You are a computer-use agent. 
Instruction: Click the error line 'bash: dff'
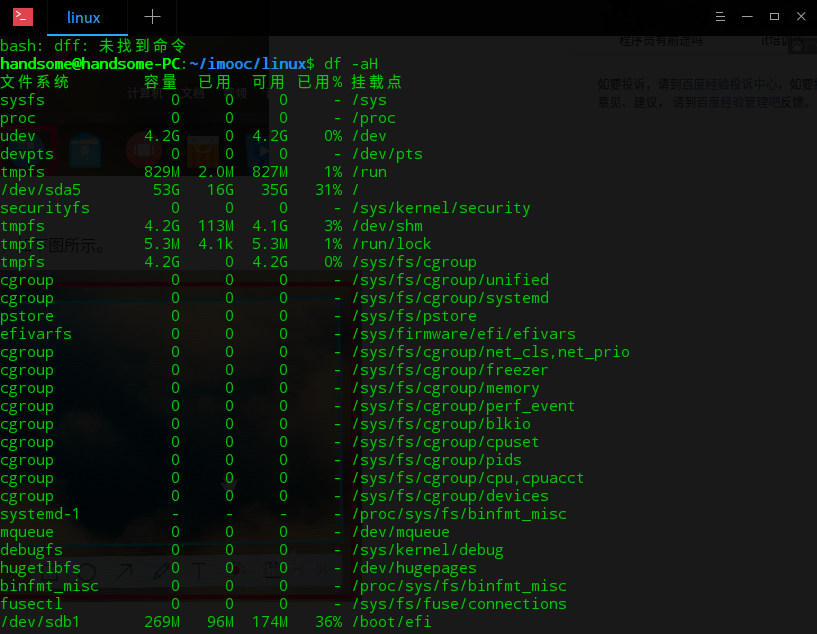click(93, 46)
